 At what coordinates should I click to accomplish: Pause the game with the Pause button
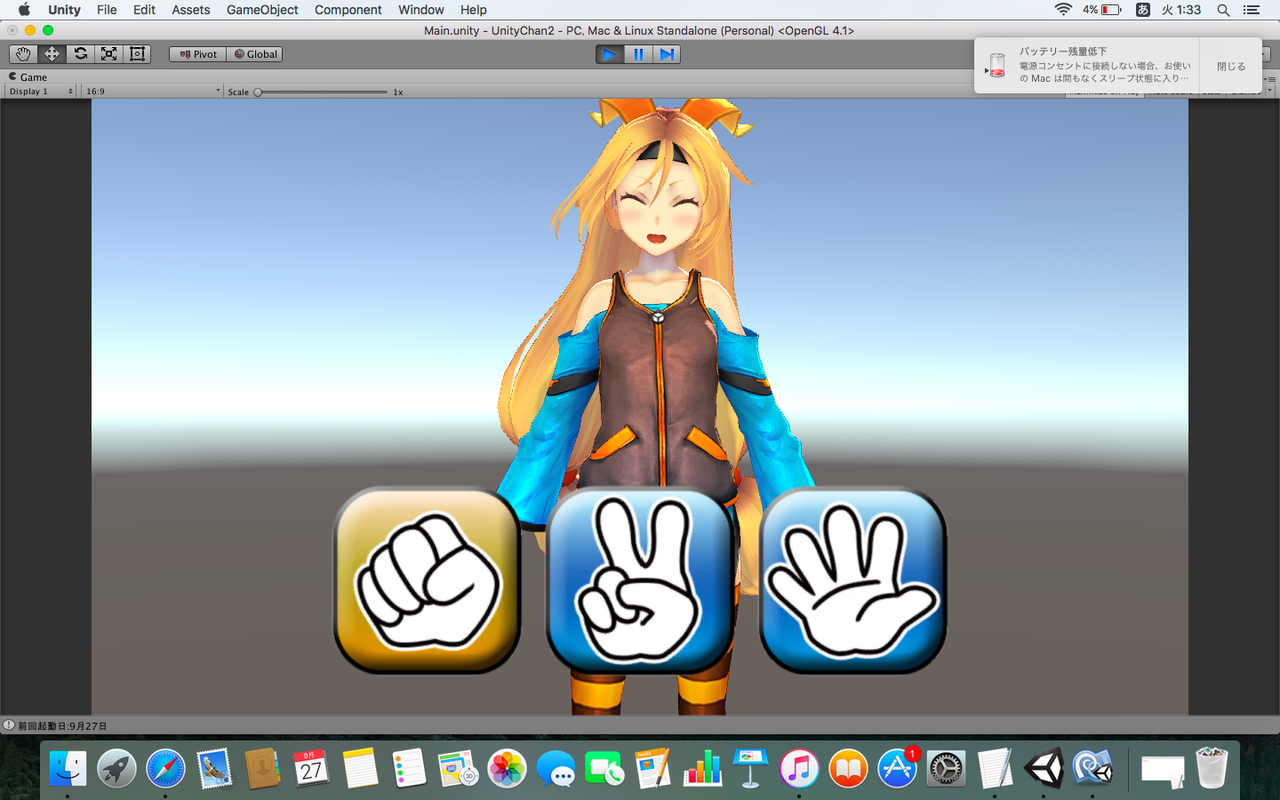coord(638,54)
